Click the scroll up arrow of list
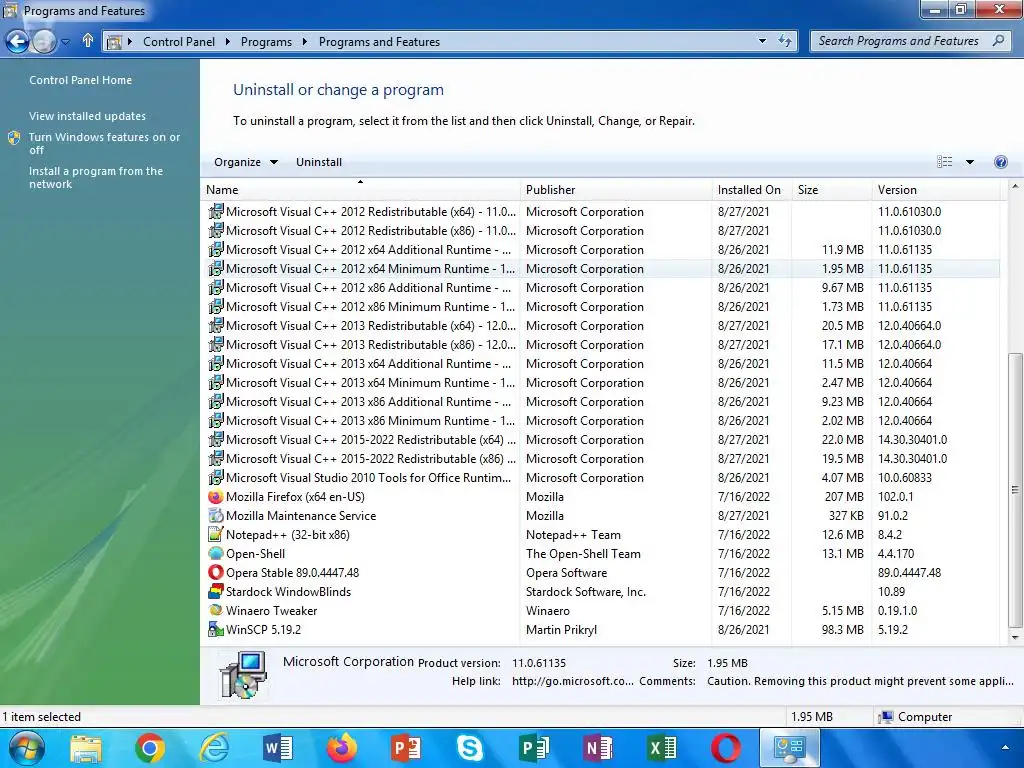Viewport: 1024px width, 768px height. (x=1015, y=187)
